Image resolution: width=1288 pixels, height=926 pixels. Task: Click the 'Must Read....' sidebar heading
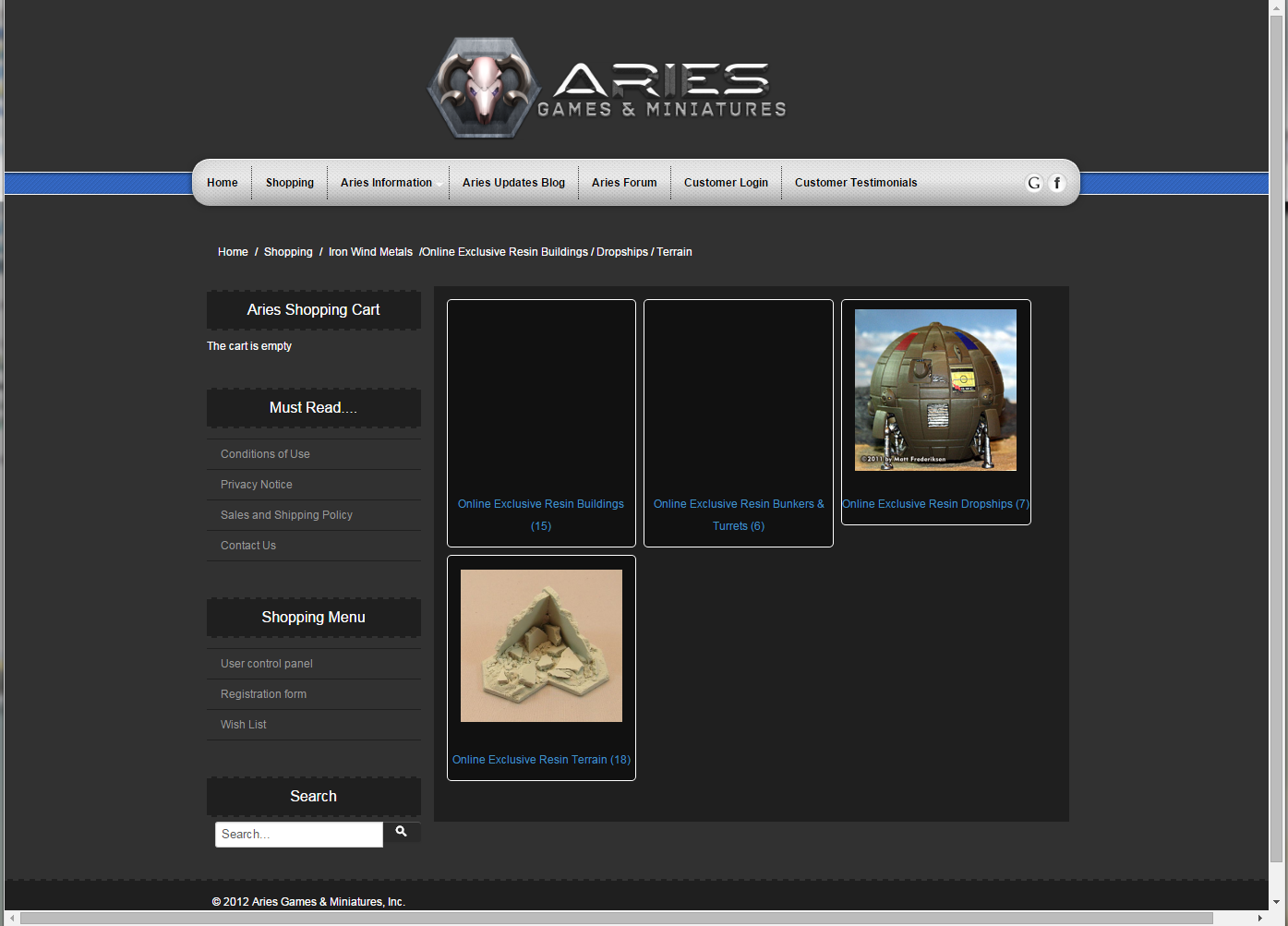(313, 408)
